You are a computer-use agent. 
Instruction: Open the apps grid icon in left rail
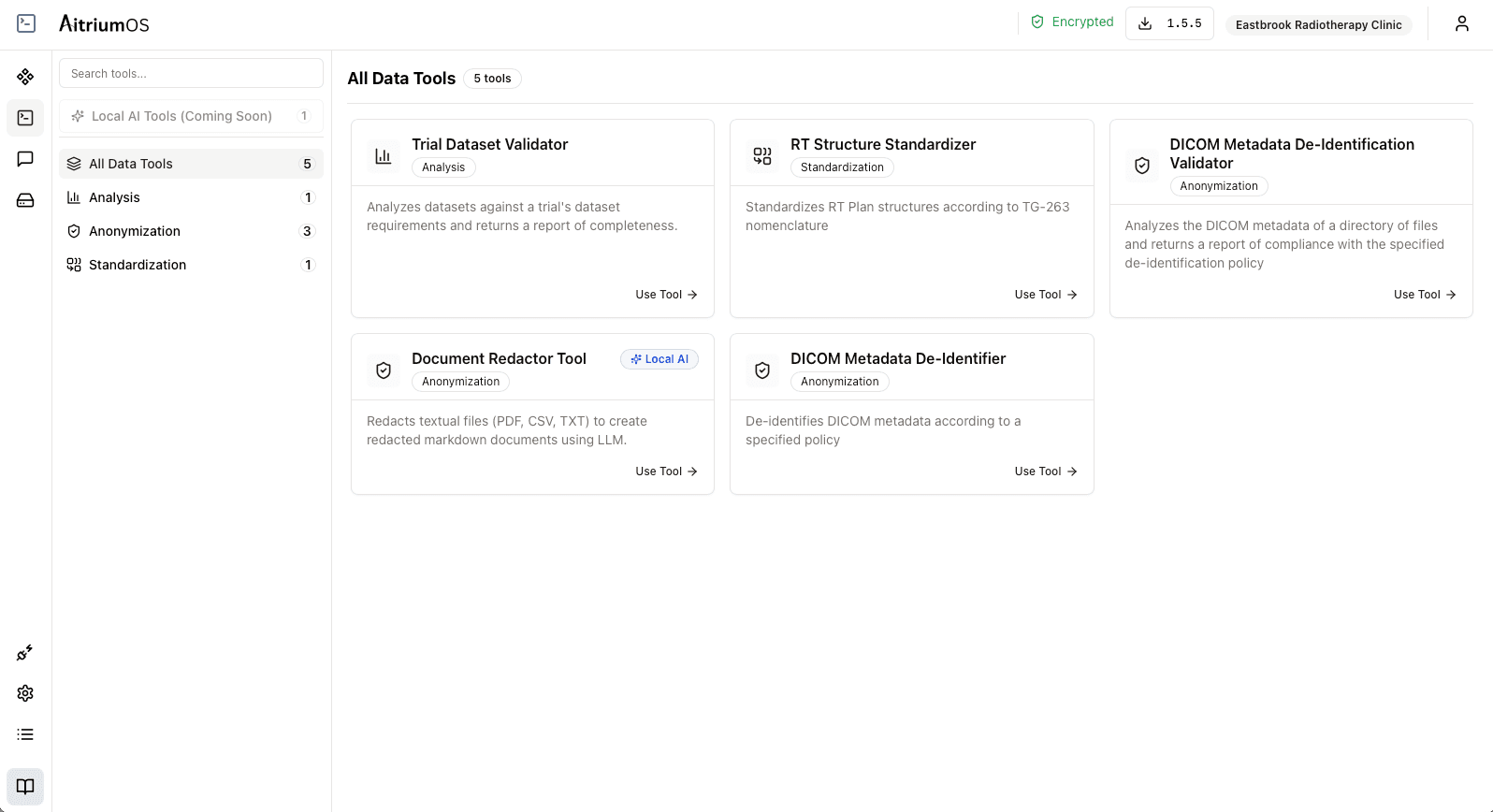coord(25,77)
